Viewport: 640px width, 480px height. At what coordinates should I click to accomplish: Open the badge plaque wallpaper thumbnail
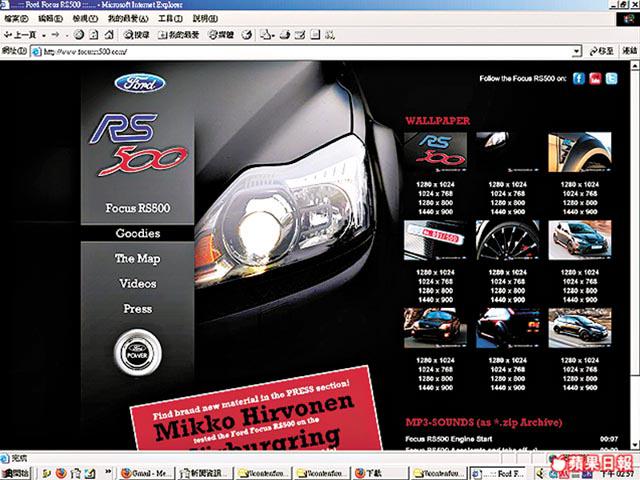436,240
